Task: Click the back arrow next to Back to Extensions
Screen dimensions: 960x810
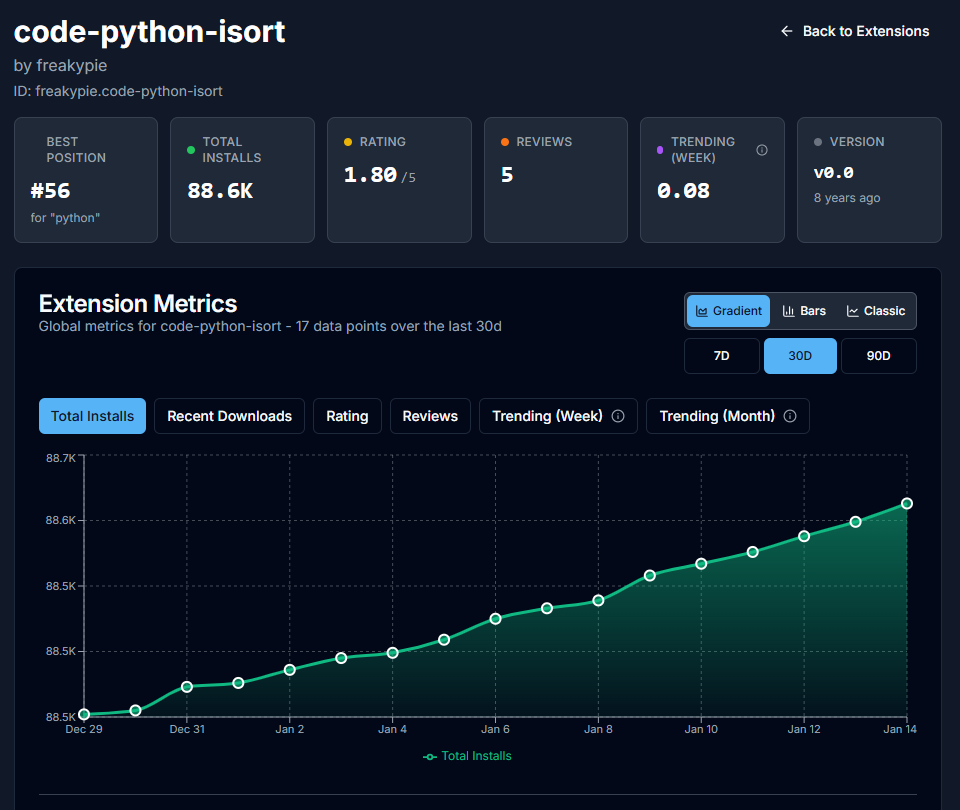Action: pos(787,31)
